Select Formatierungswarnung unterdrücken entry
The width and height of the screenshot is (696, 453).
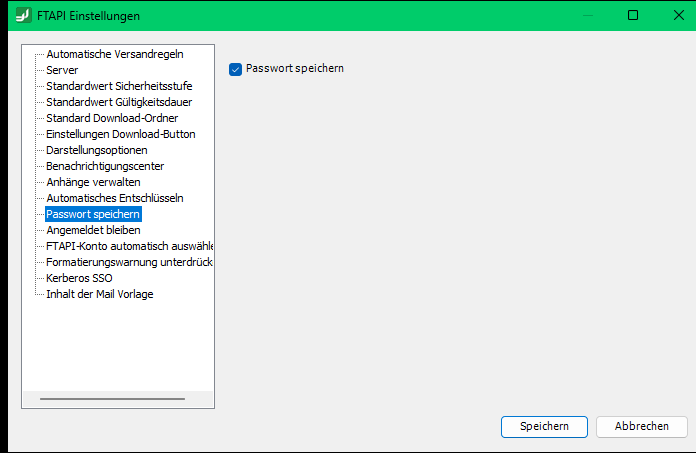129,262
